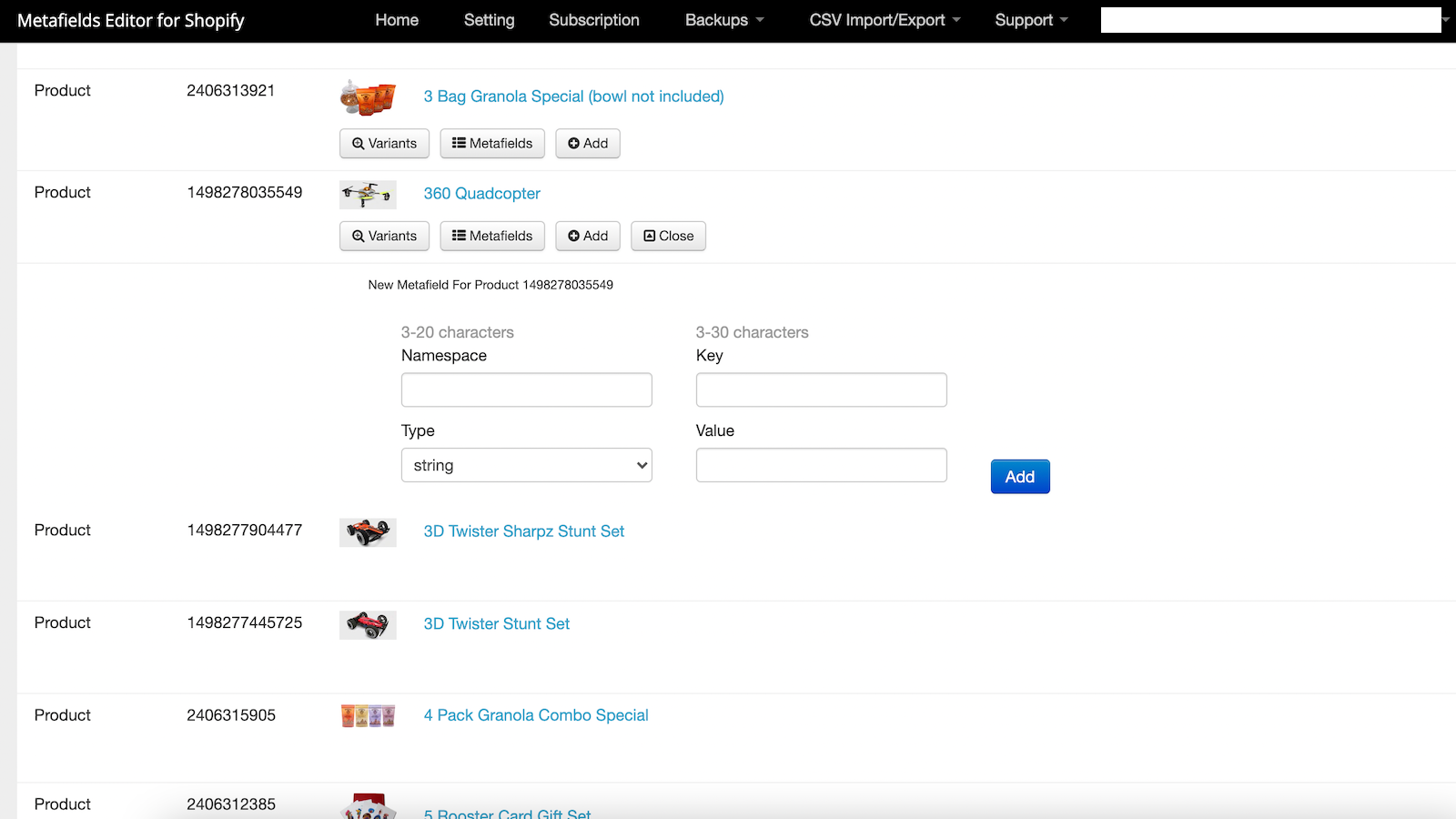Open the caret dropdown at far right of navbar

pyautogui.click(x=1443, y=18)
